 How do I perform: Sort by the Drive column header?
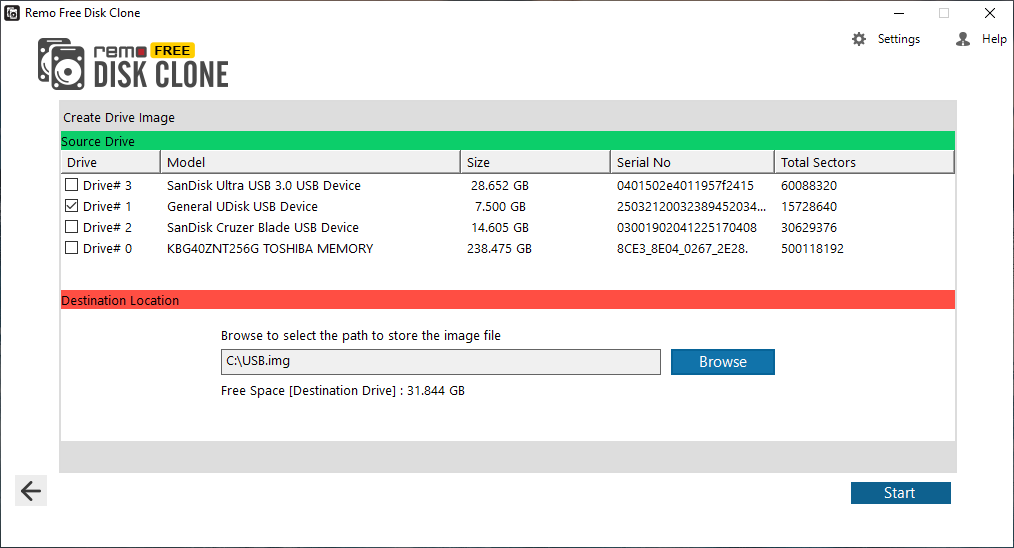[x=111, y=162]
